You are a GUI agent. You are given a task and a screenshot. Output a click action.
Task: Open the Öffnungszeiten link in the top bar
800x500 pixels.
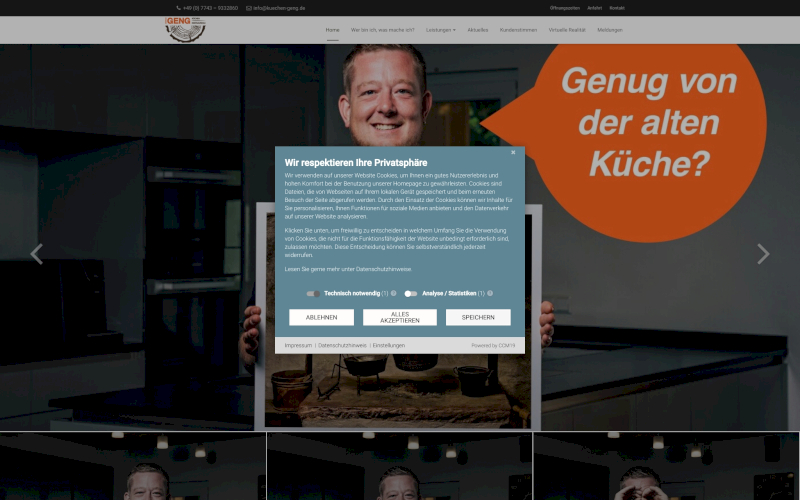pyautogui.click(x=564, y=7)
